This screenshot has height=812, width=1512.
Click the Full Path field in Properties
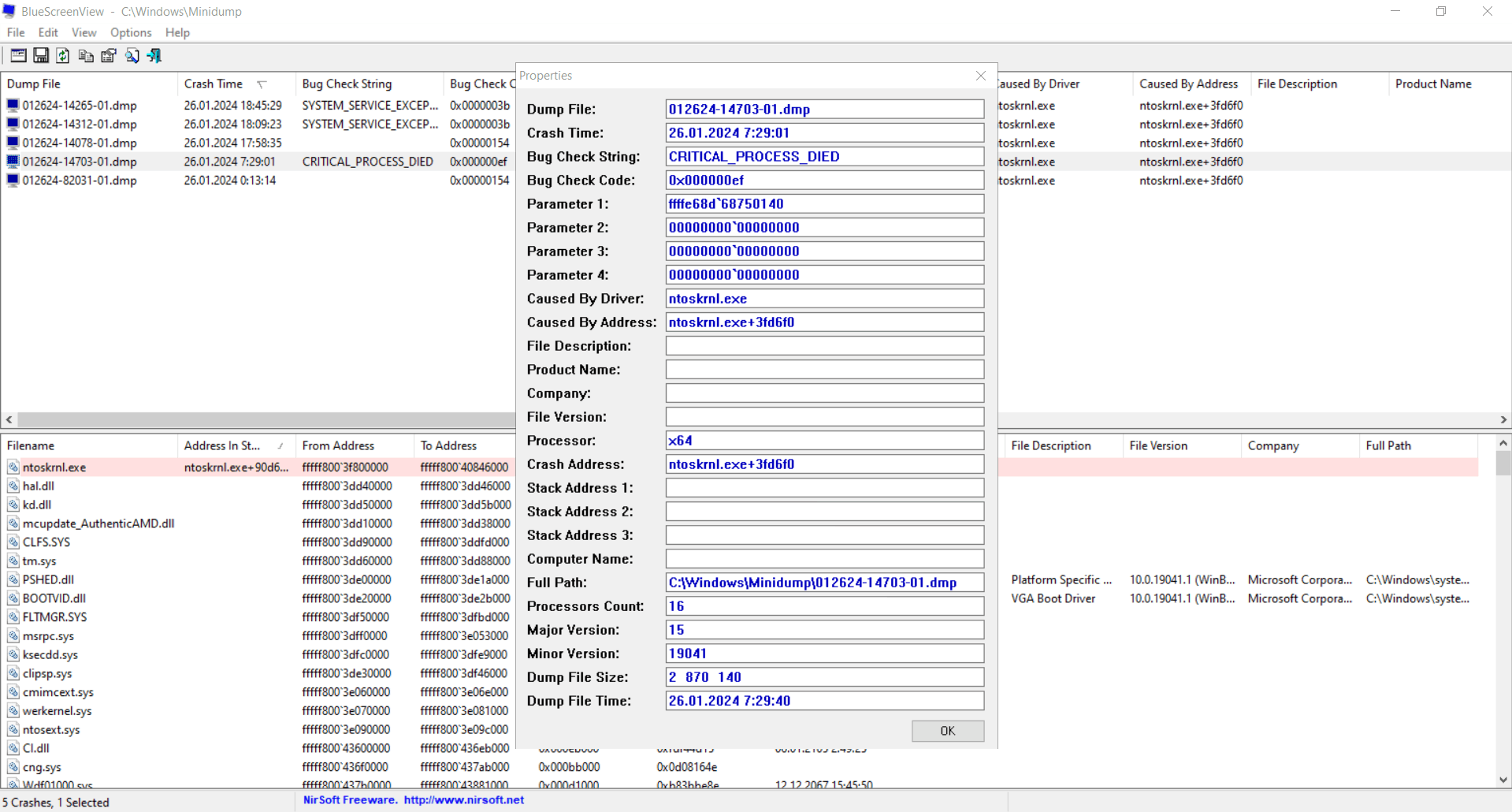click(x=825, y=583)
